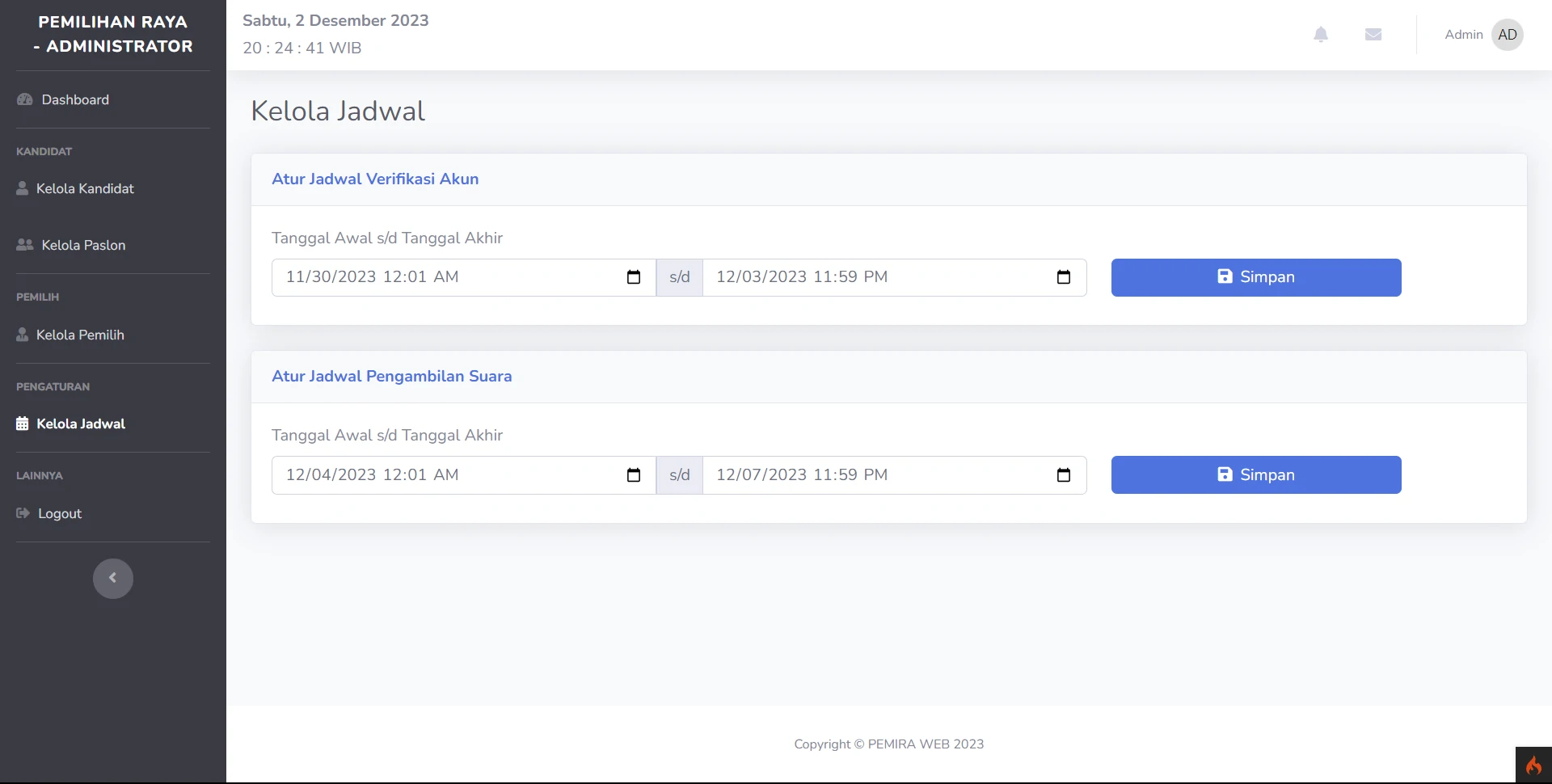
Task: Open Kelola Paslon menu item
Action: [x=83, y=245]
